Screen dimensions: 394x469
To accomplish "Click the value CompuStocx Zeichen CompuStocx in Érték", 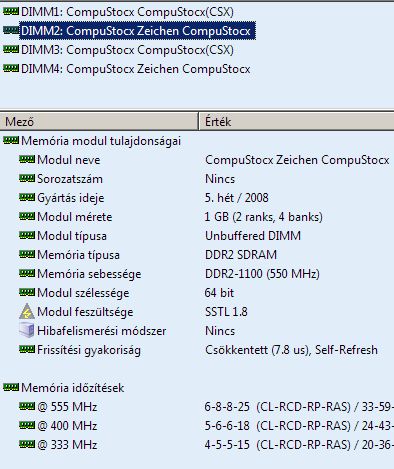I will pos(297,160).
